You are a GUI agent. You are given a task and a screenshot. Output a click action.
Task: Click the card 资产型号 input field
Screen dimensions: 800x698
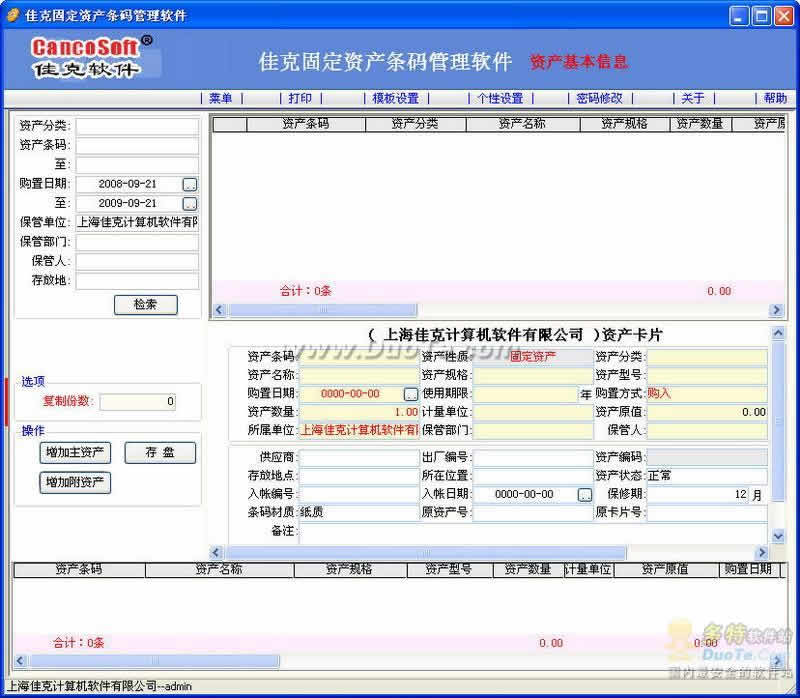point(707,375)
